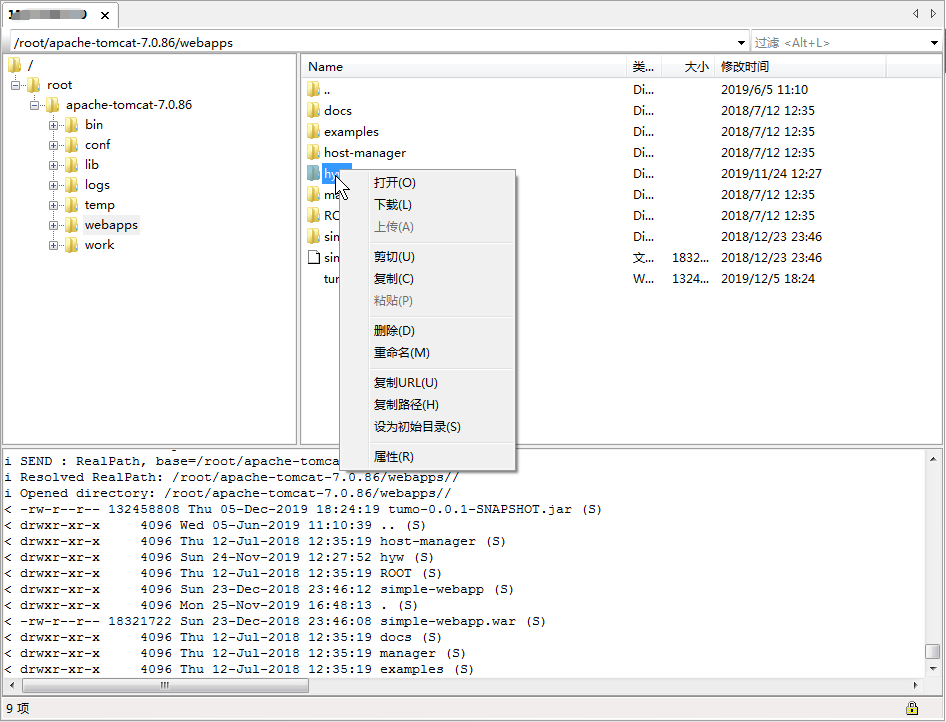The width and height of the screenshot is (946, 722).
Task: Click the selected hyw folder icon
Action: (313, 174)
